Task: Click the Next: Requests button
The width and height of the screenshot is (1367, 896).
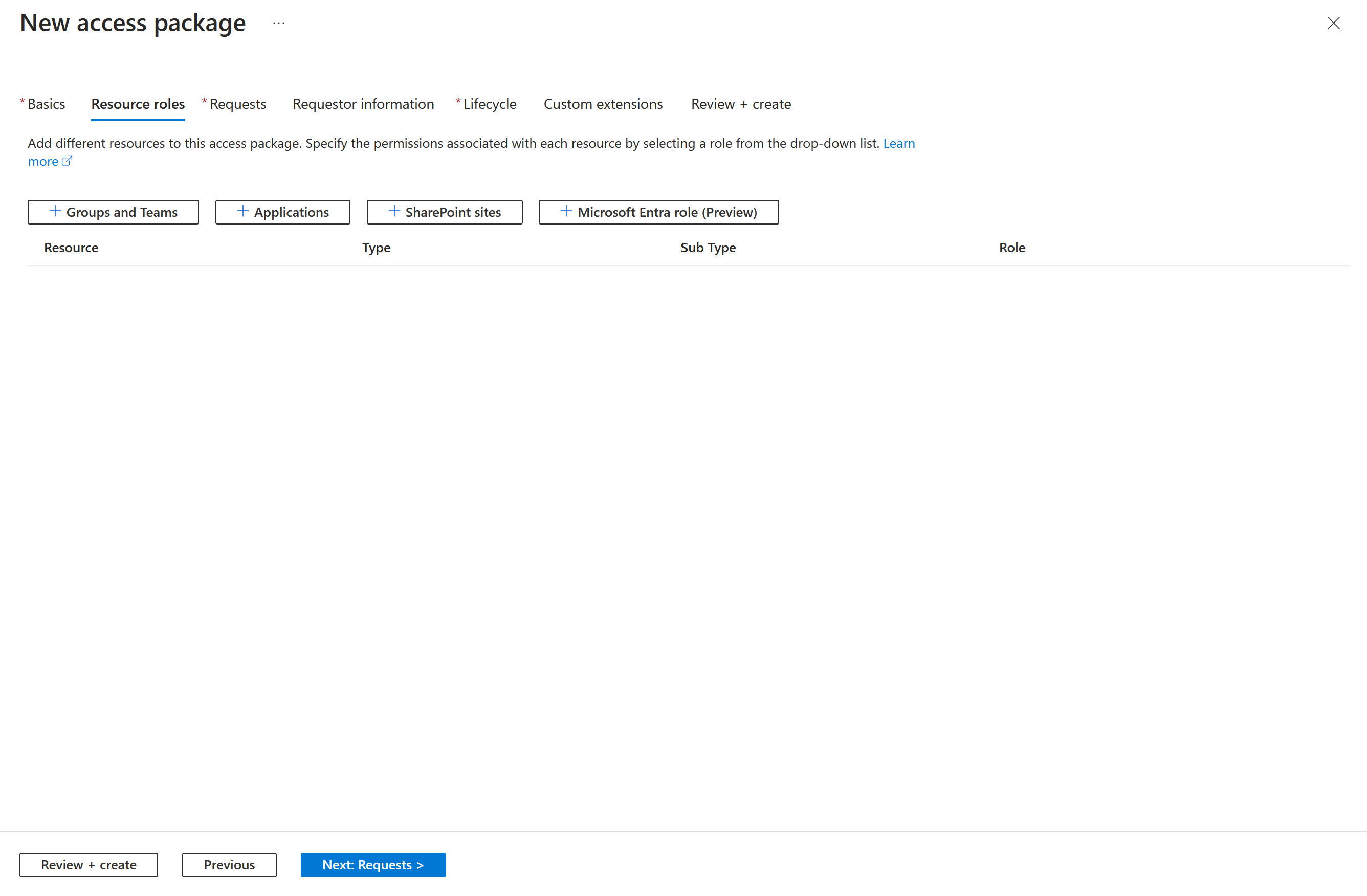Action: point(373,864)
